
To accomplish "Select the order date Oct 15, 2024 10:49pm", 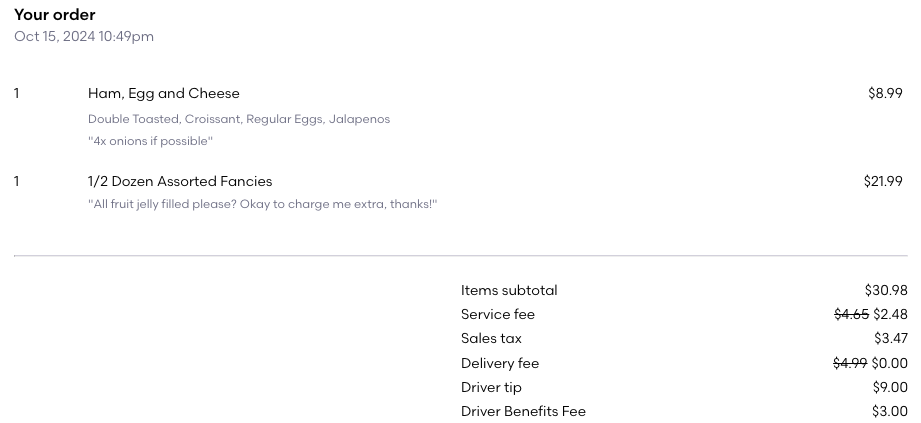I will 84,37.
